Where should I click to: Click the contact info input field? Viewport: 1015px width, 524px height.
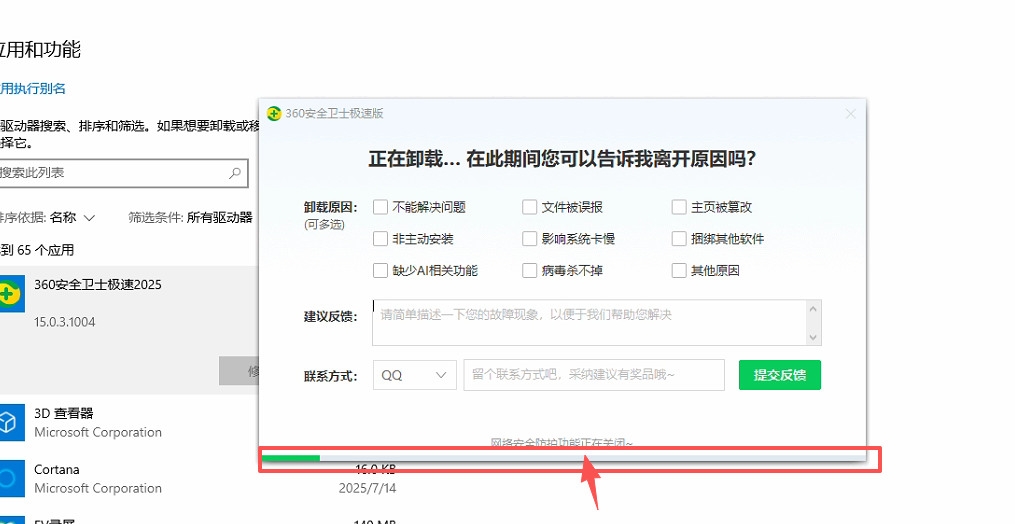tap(593, 375)
